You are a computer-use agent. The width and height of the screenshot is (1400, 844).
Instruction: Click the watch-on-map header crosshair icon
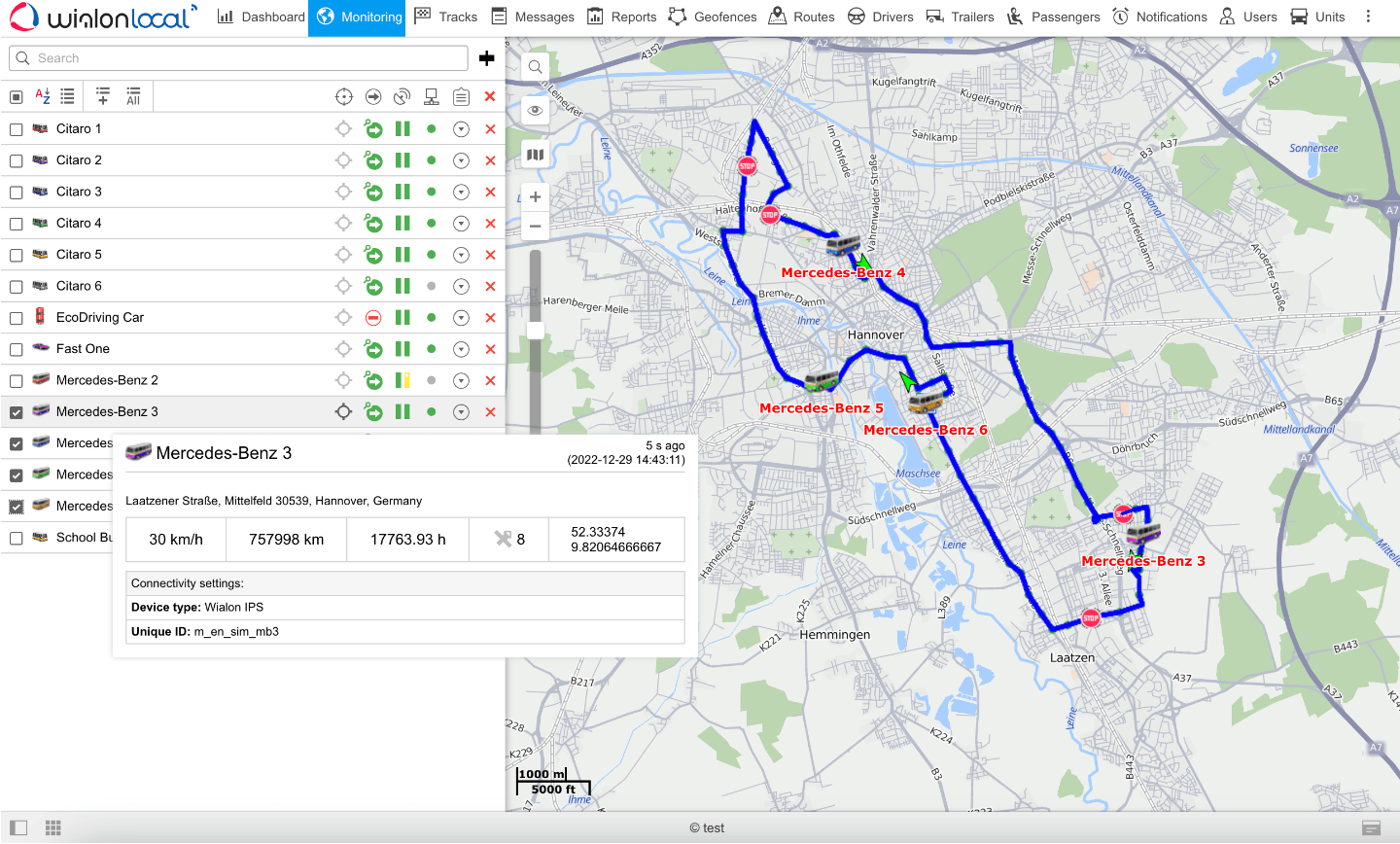(x=343, y=96)
